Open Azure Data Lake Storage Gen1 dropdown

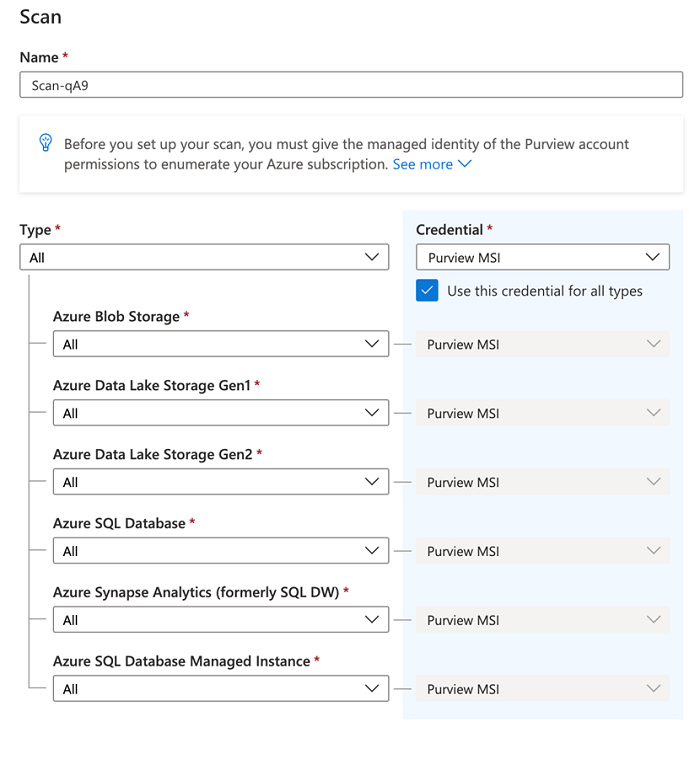[x=220, y=413]
